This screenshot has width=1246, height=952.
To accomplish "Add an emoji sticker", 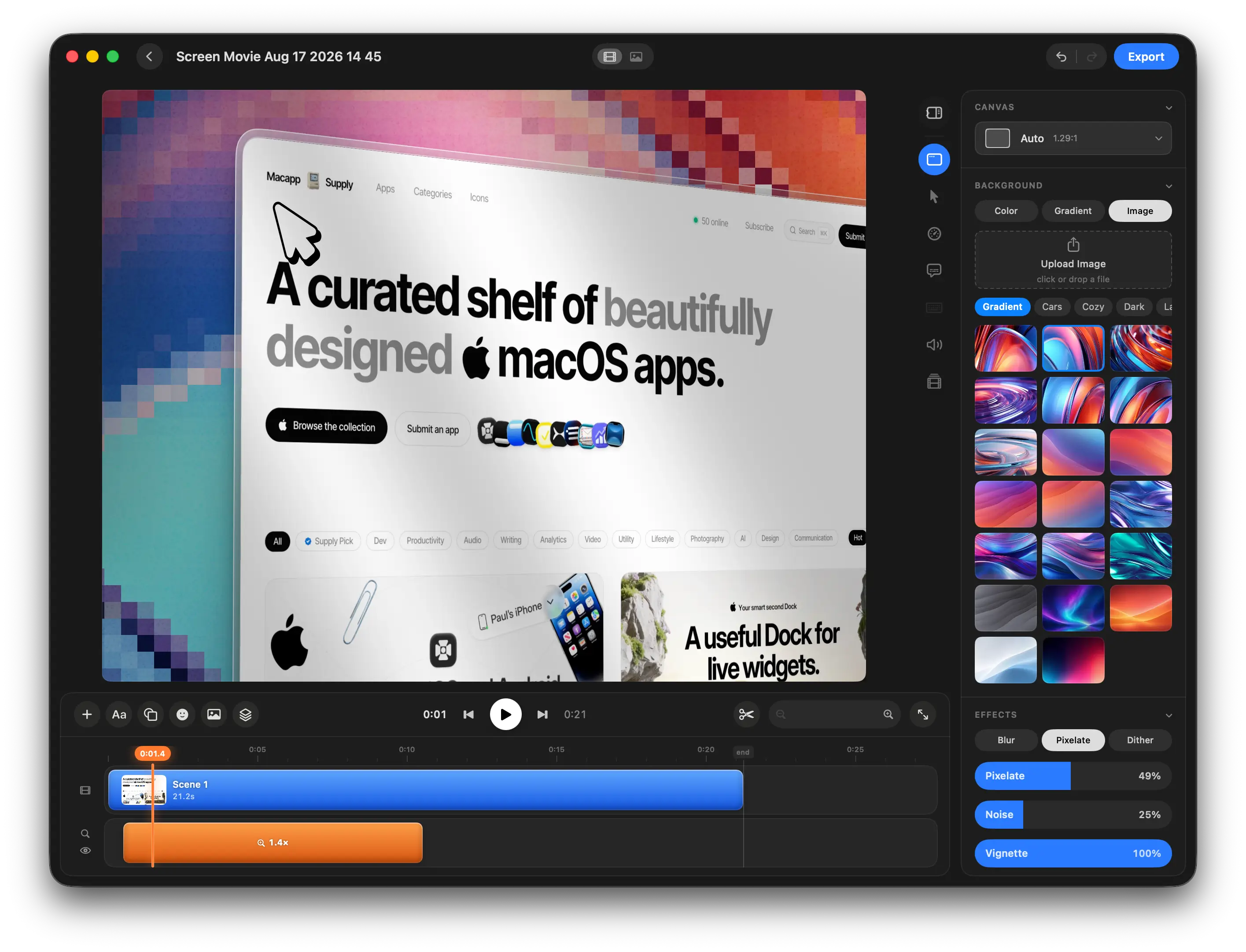I will click(182, 715).
